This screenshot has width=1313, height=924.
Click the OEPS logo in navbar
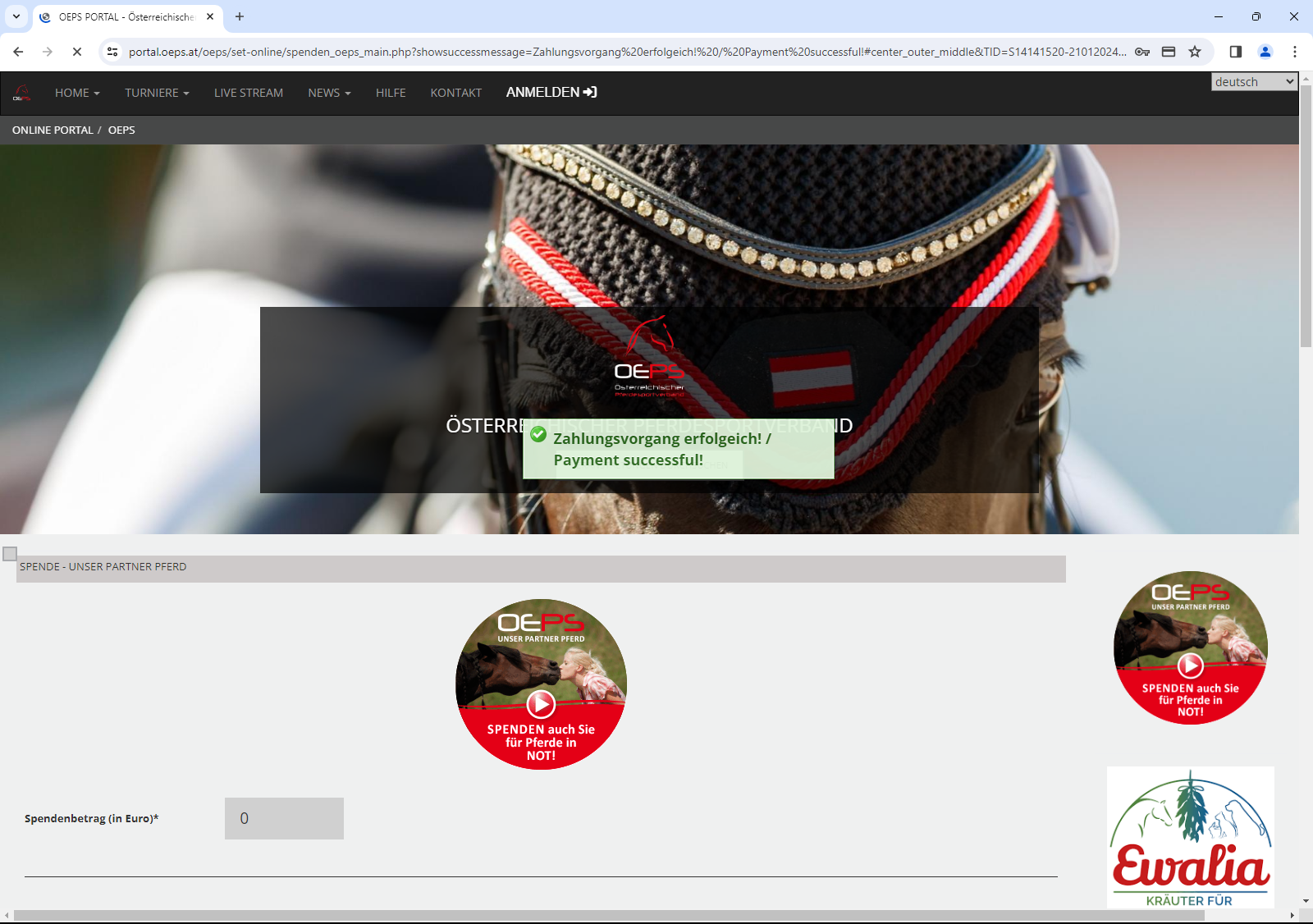point(22,93)
